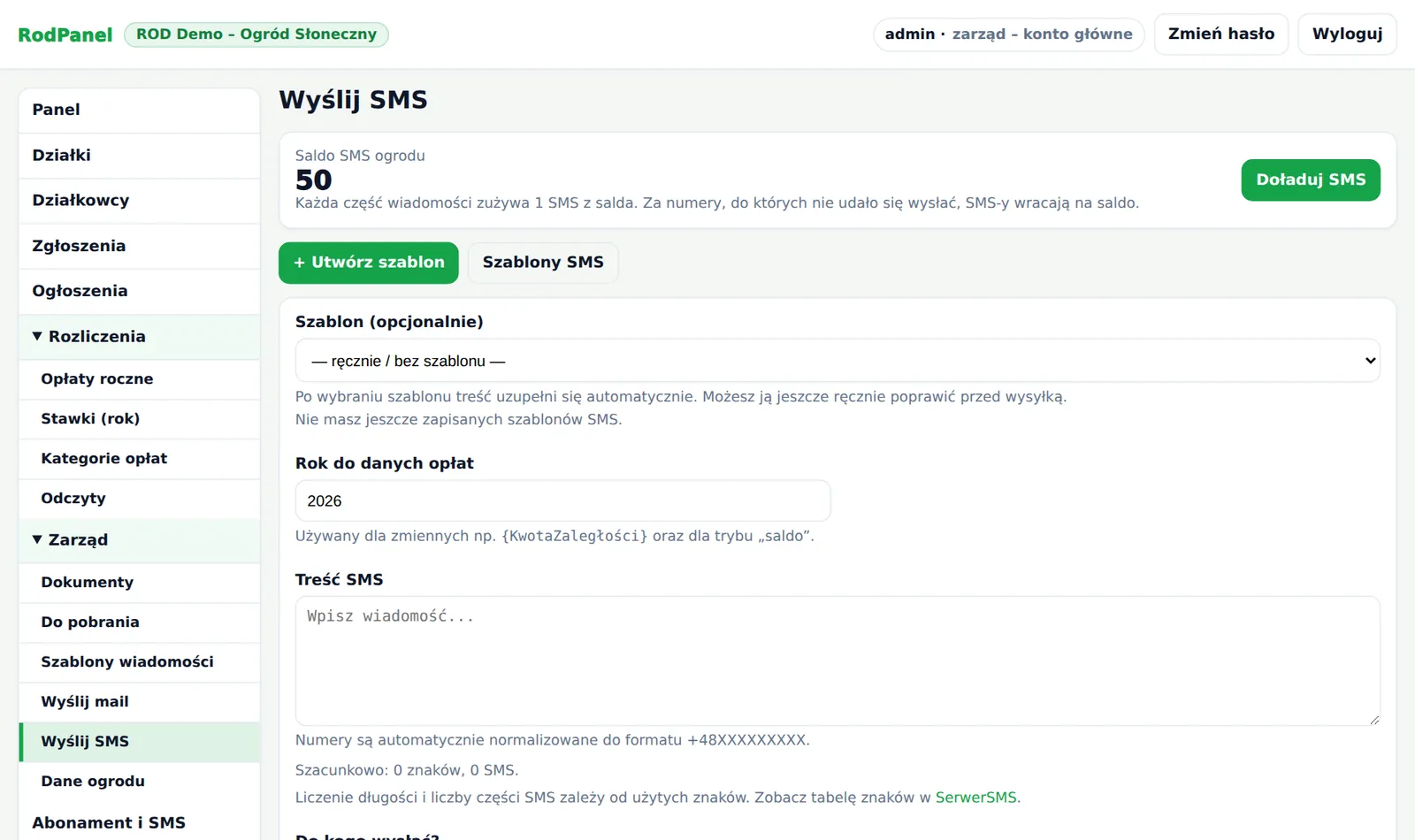The width and height of the screenshot is (1415, 840).
Task: Go to Działki in the sidebar
Action: pyautogui.click(x=139, y=156)
